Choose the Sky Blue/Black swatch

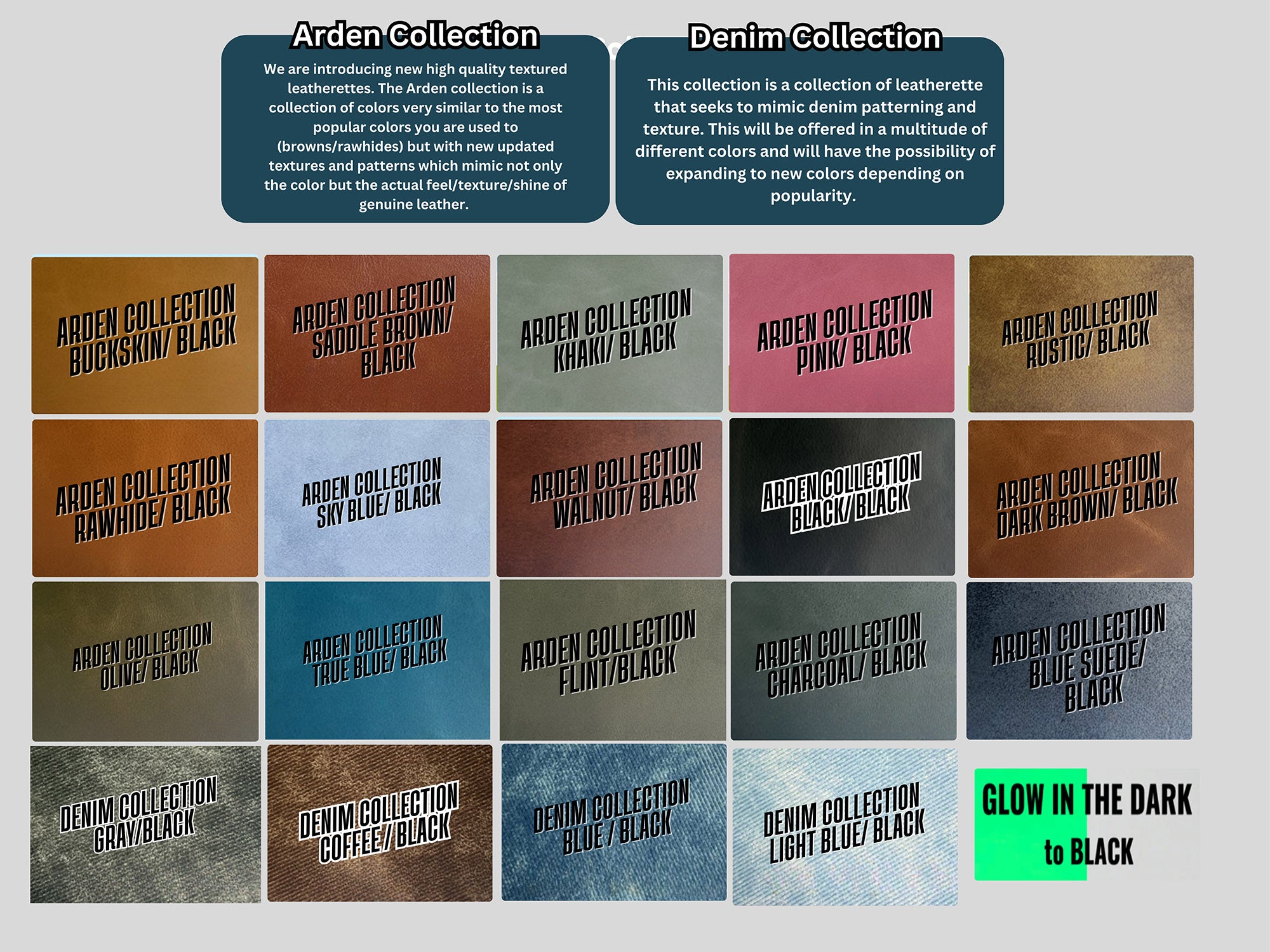click(x=377, y=498)
